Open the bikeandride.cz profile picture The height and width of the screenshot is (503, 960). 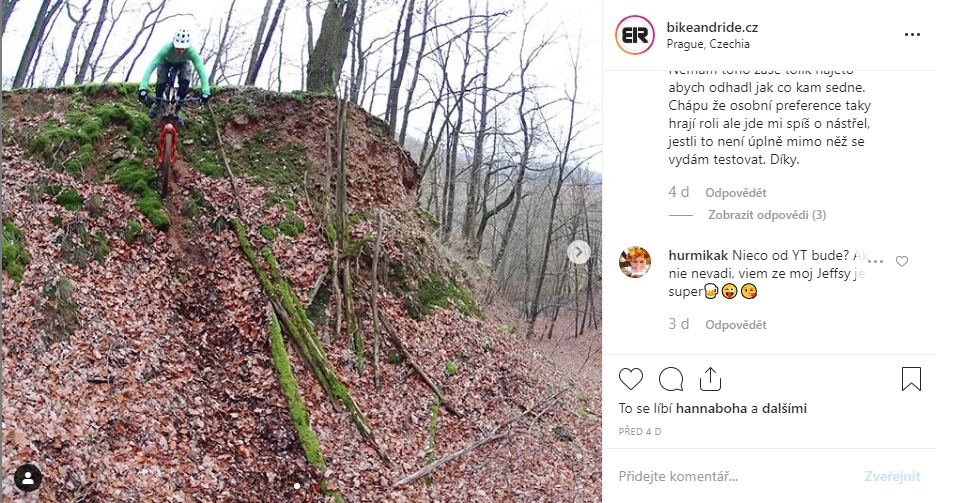click(x=635, y=35)
